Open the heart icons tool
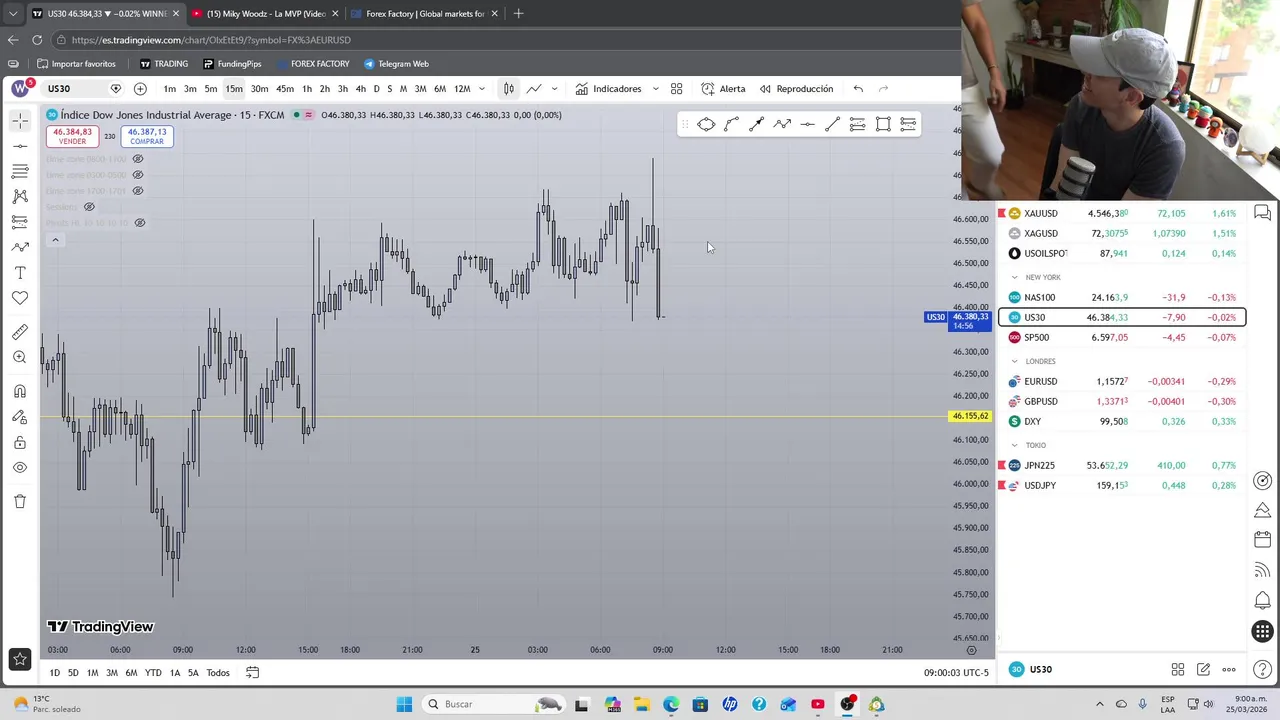Viewport: 1280px width, 720px height. point(20,298)
